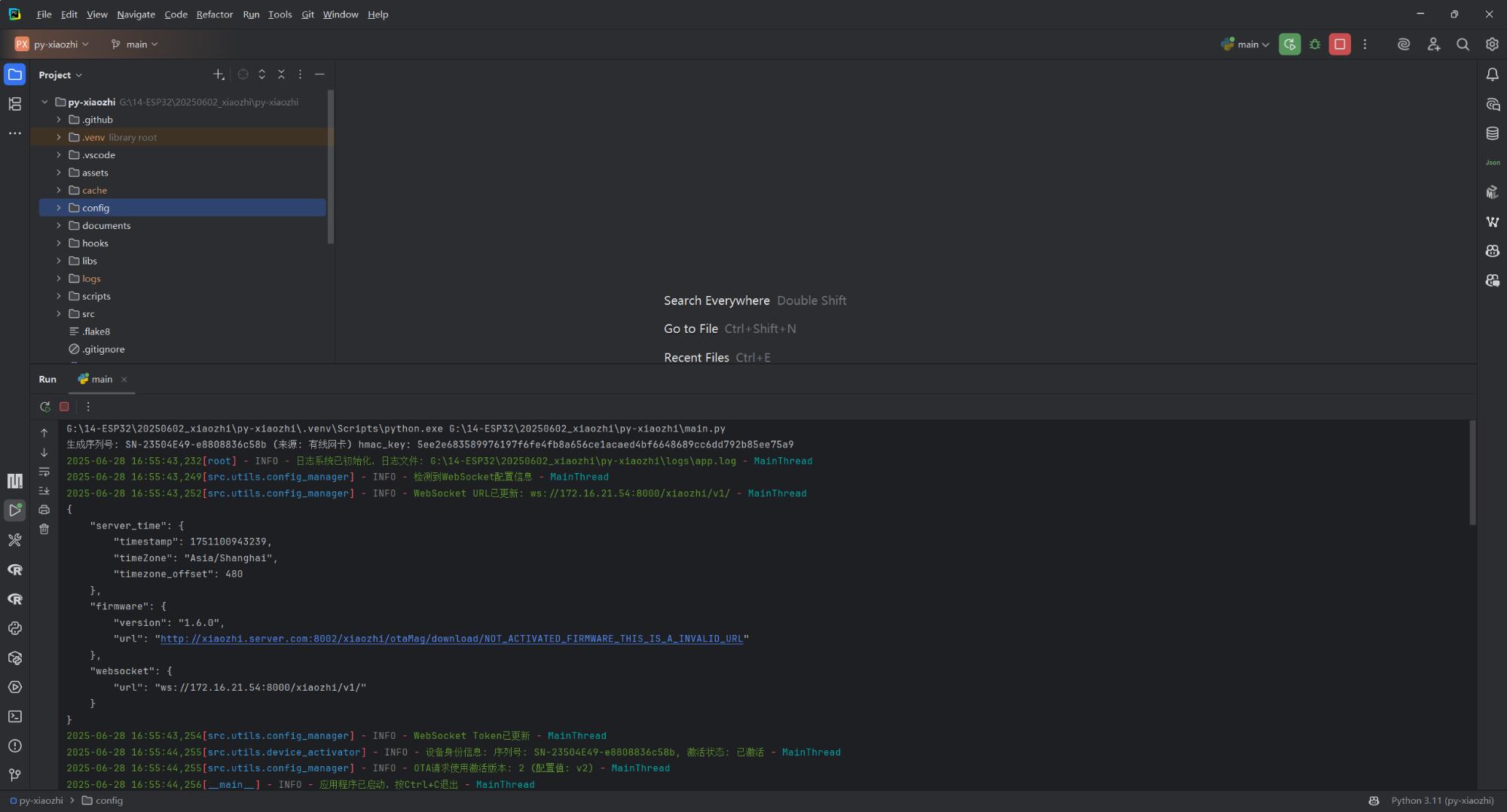The width and height of the screenshot is (1507, 812).
Task: Toggle the Project tool window button
Action: coord(14,75)
